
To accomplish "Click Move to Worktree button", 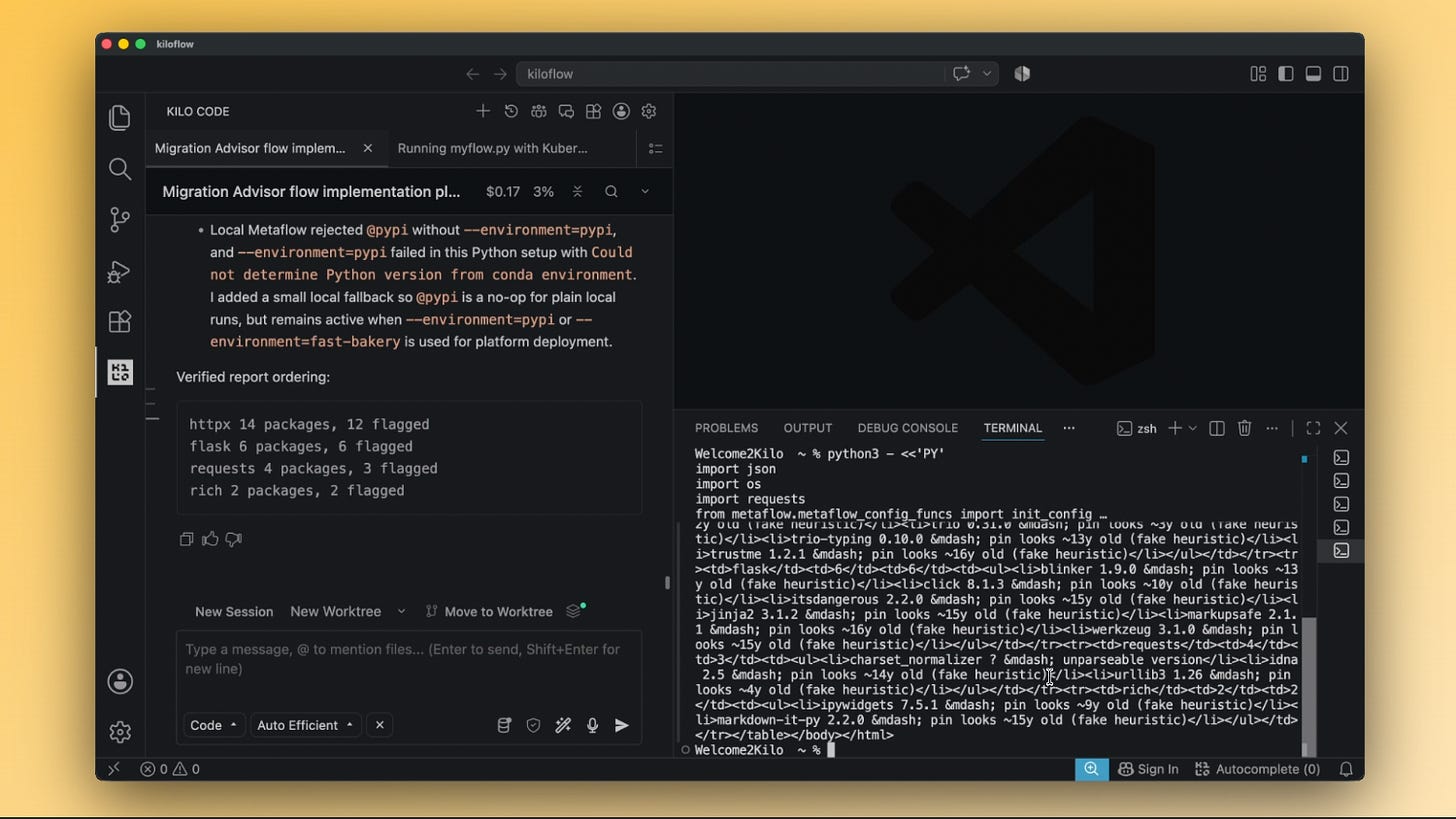I will 489,611.
